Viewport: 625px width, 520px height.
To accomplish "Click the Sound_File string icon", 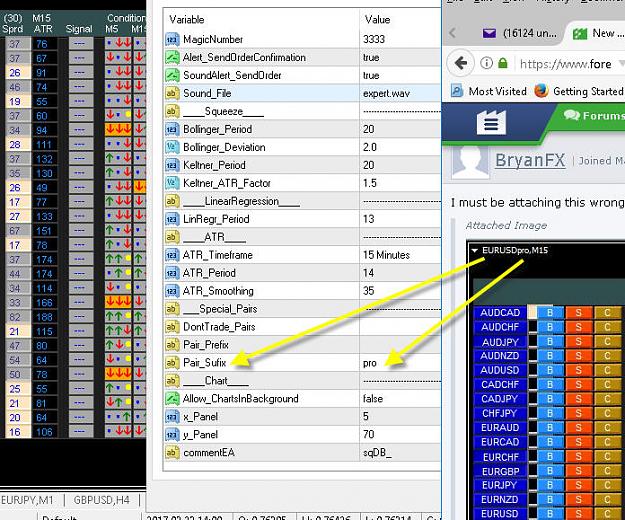I will pyautogui.click(x=172, y=93).
